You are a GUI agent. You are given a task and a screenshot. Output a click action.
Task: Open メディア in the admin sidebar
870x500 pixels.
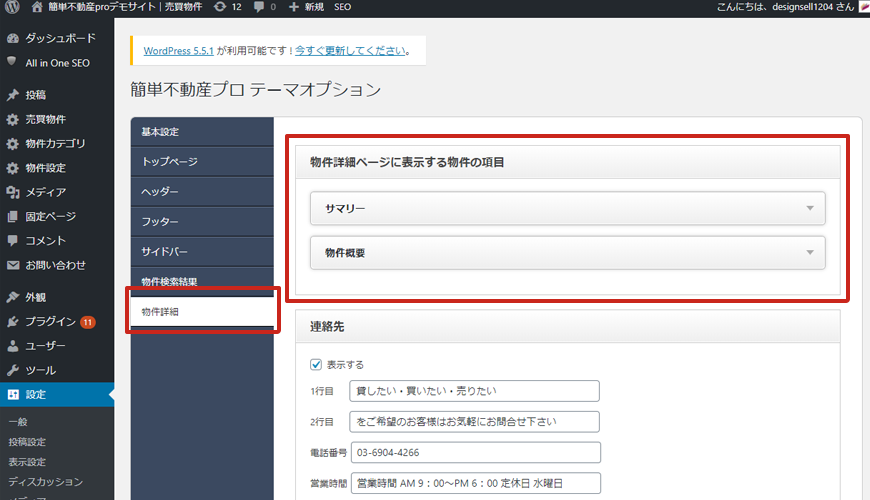click(x=46, y=192)
